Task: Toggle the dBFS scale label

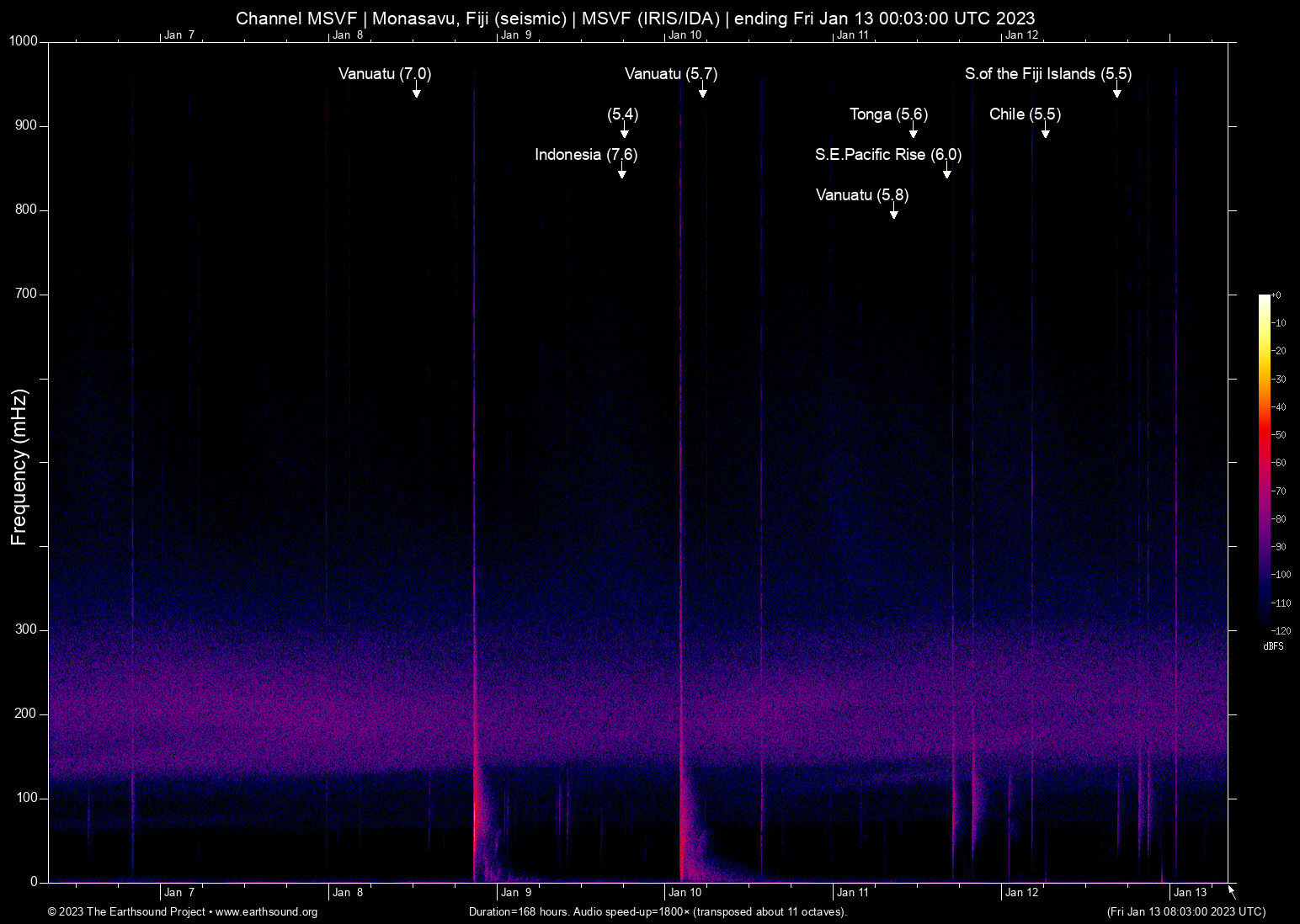Action: pyautogui.click(x=1274, y=646)
